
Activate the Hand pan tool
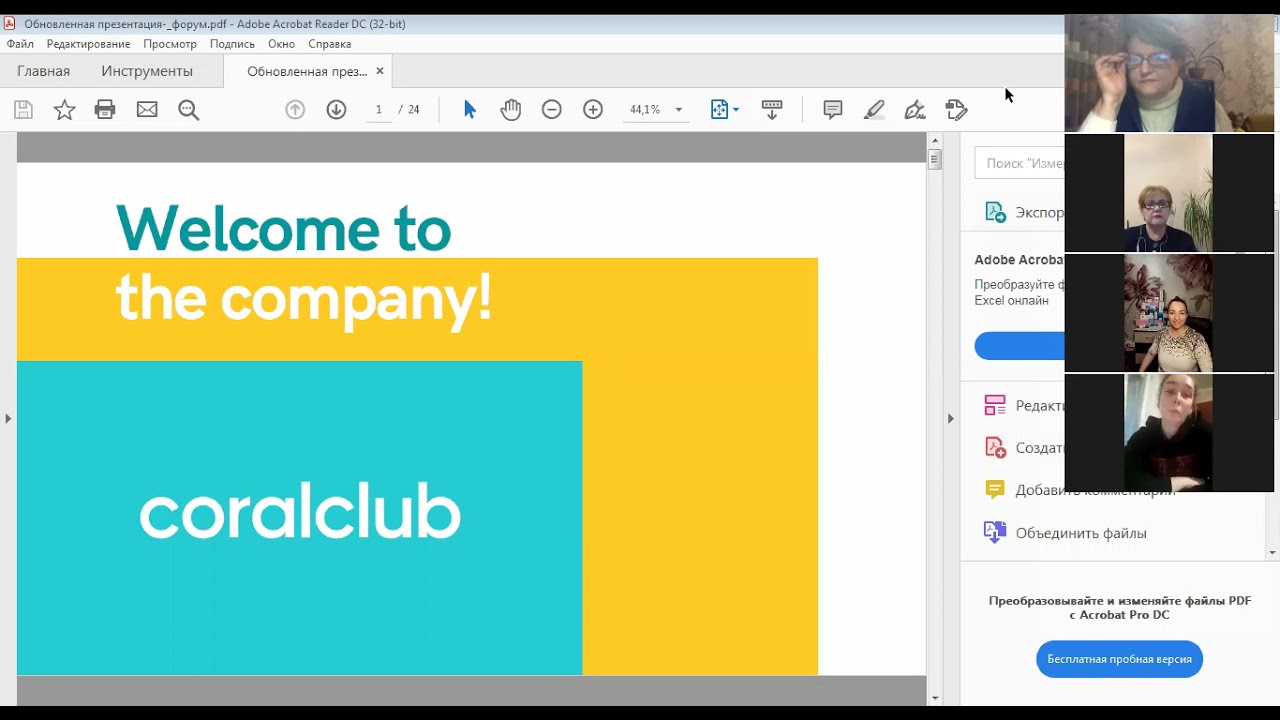(x=511, y=110)
